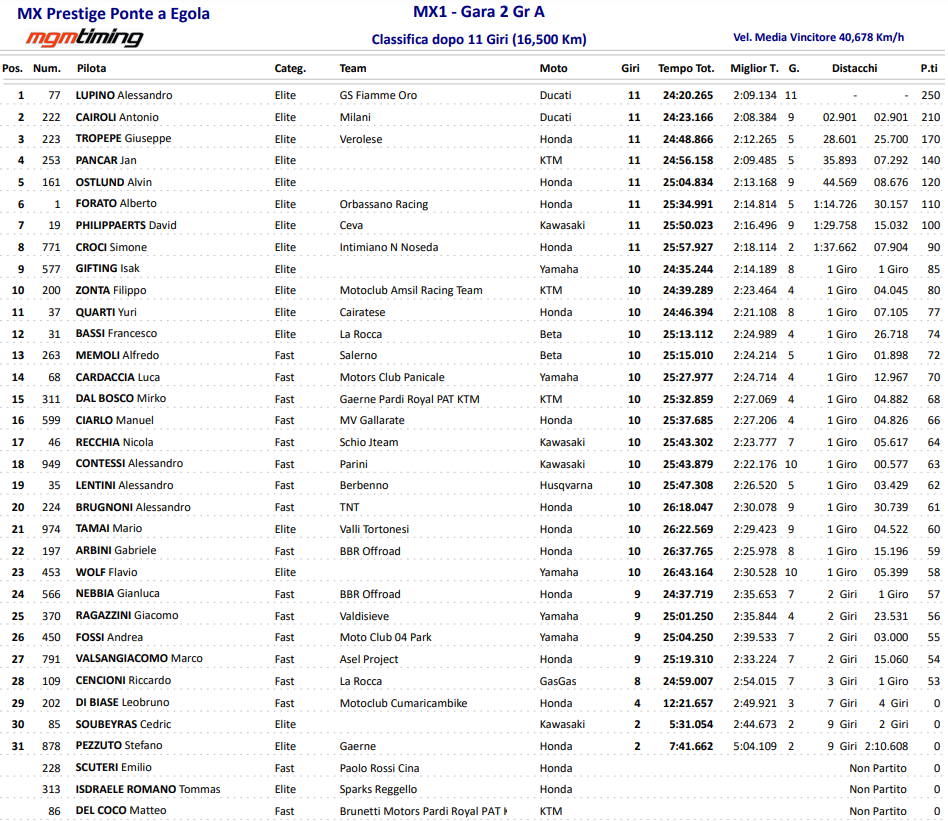Click rider 'SCUTERI Emilio'
Screen dimensions: 948x821
[114, 767]
